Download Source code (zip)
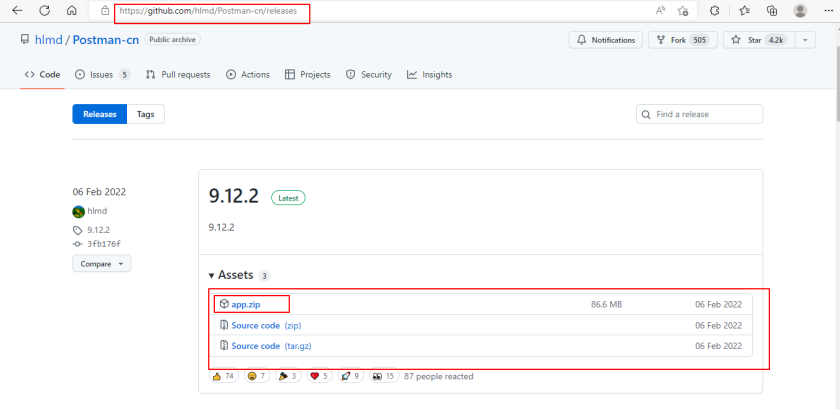The height and width of the screenshot is (409, 840). (x=267, y=325)
